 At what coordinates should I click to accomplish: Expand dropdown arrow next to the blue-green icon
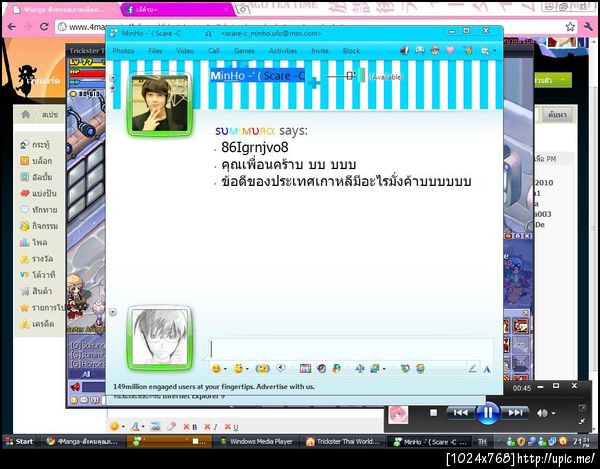(384, 369)
